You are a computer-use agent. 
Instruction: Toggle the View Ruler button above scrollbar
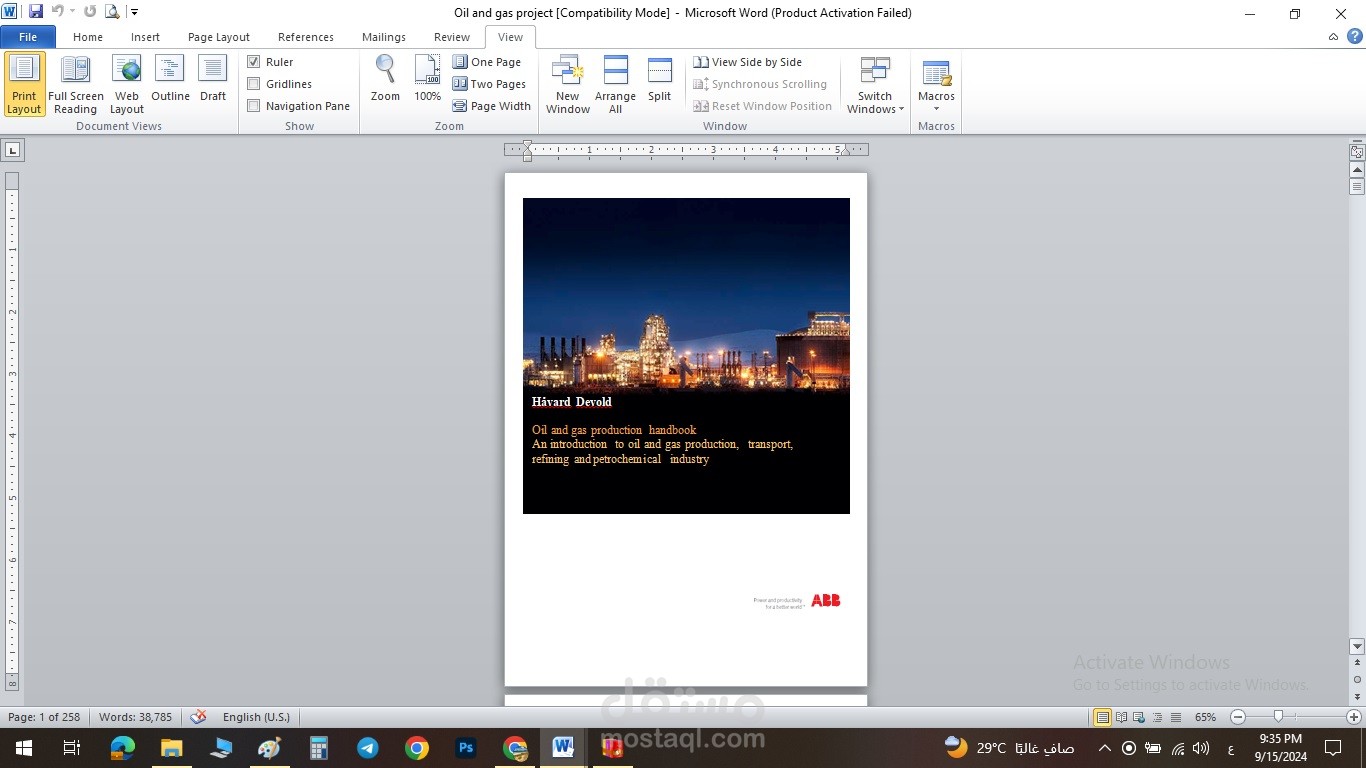[1357, 153]
